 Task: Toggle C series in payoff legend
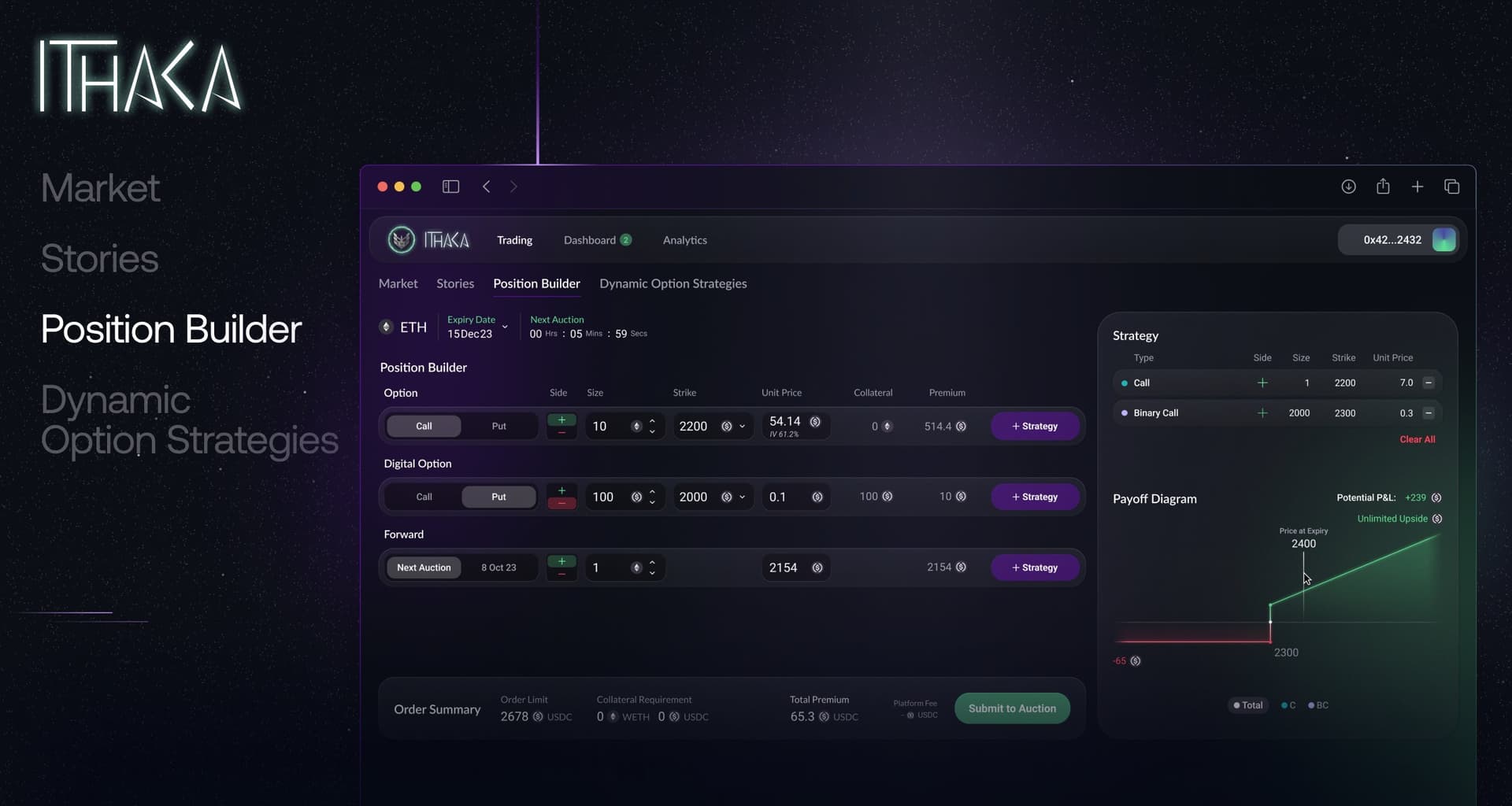pyautogui.click(x=1288, y=705)
